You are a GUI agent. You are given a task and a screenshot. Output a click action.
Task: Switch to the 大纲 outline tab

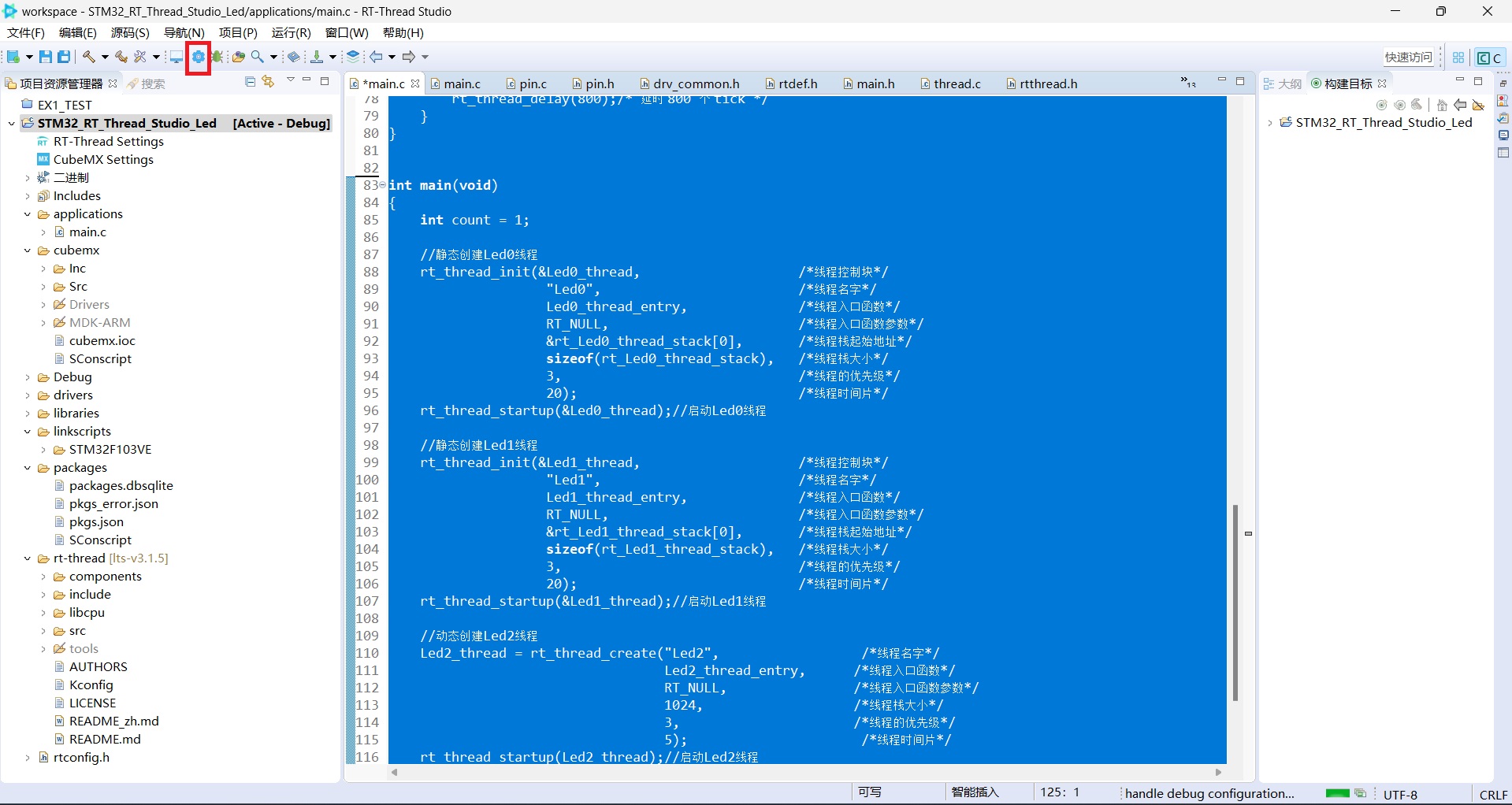(x=1282, y=83)
